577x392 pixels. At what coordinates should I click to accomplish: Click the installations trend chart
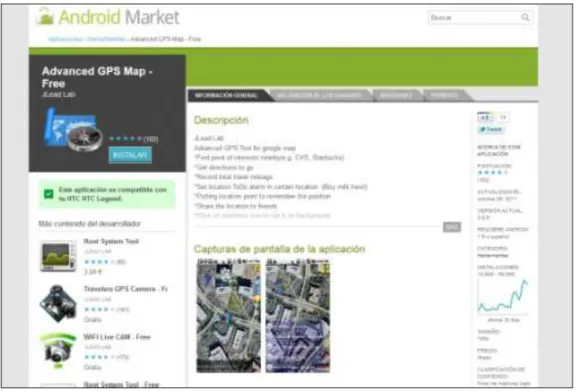[503, 297]
